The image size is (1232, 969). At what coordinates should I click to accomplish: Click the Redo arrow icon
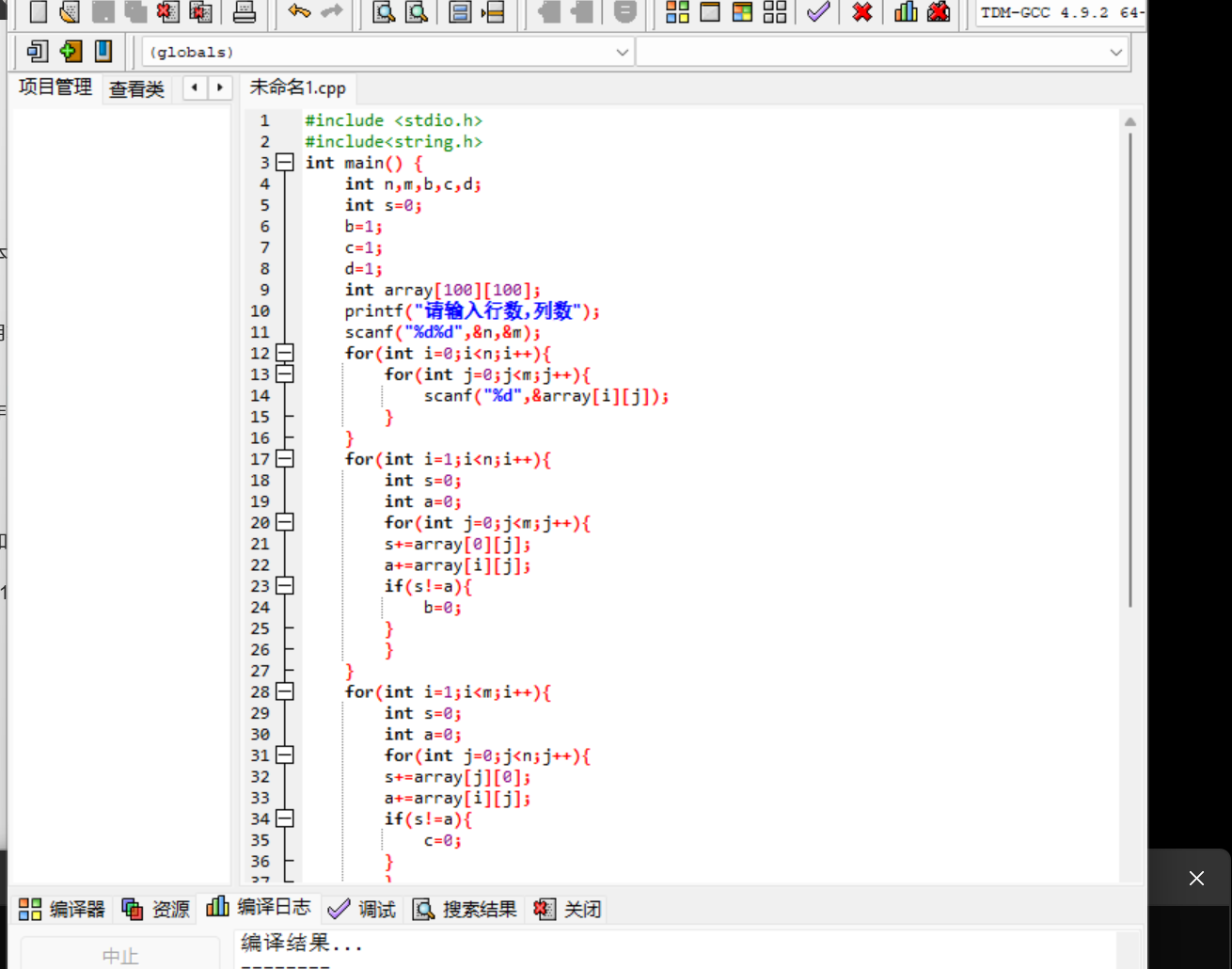click(332, 11)
